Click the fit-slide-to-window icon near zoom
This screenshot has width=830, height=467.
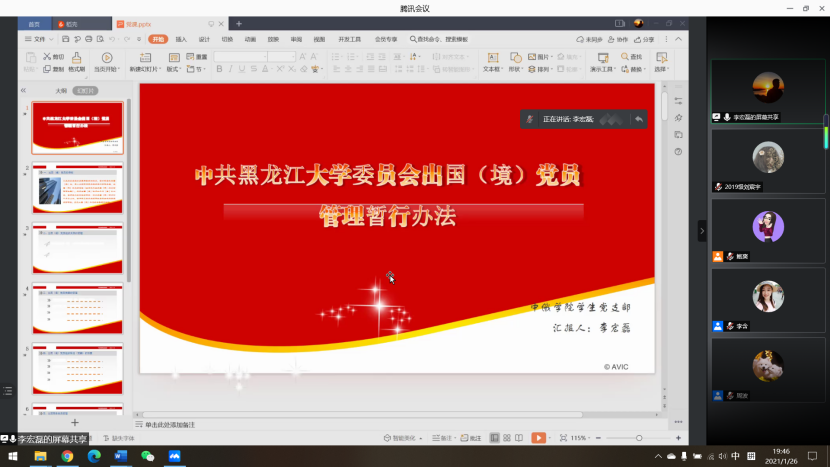click(x=563, y=438)
